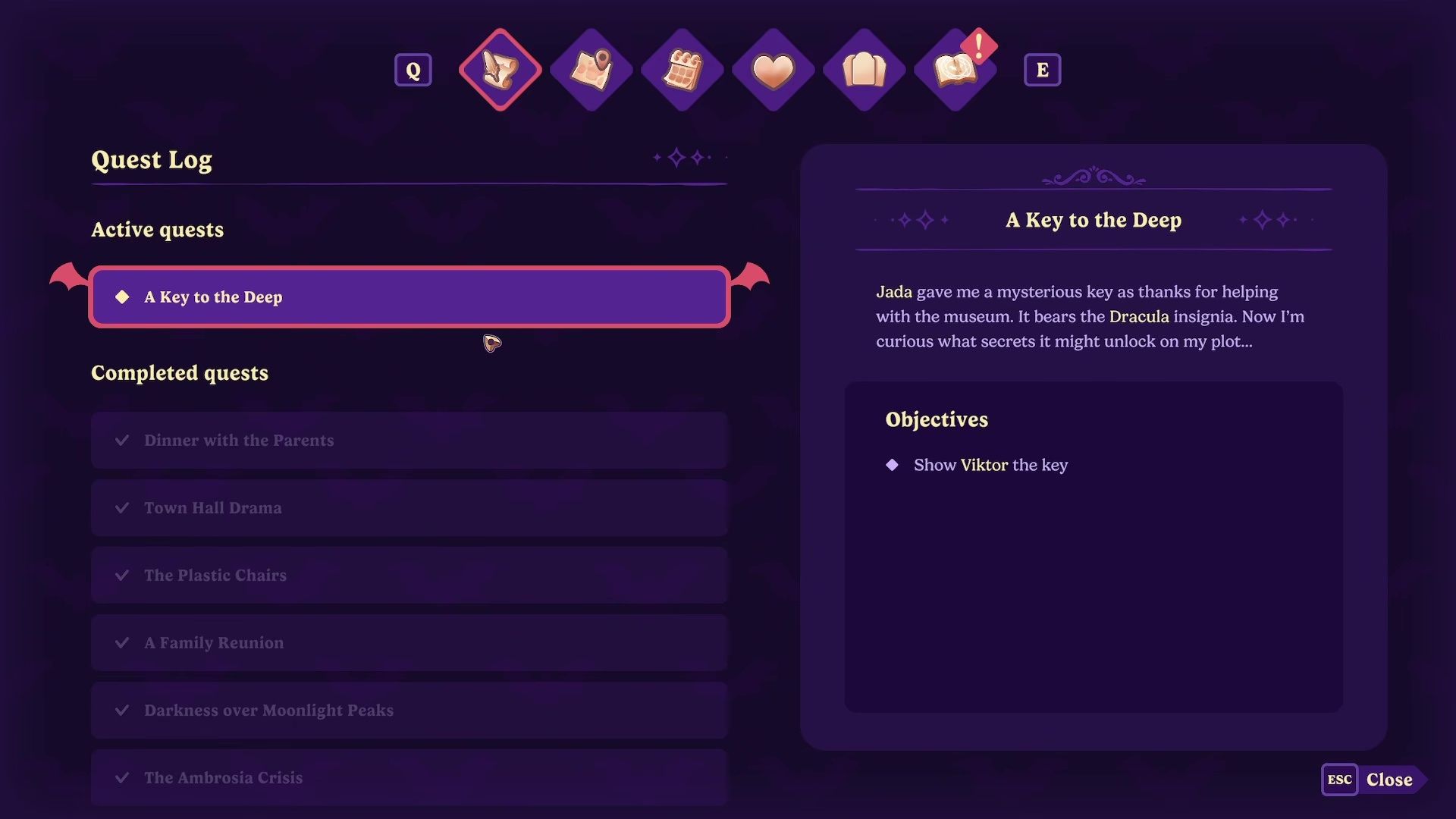Open the bread collection tab icon
The width and height of the screenshot is (1456, 819).
pos(864,70)
